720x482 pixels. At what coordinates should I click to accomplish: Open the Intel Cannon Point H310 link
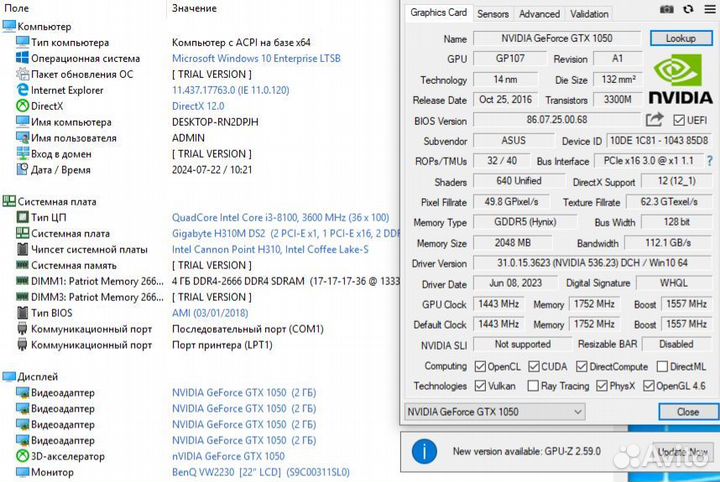(x=270, y=249)
